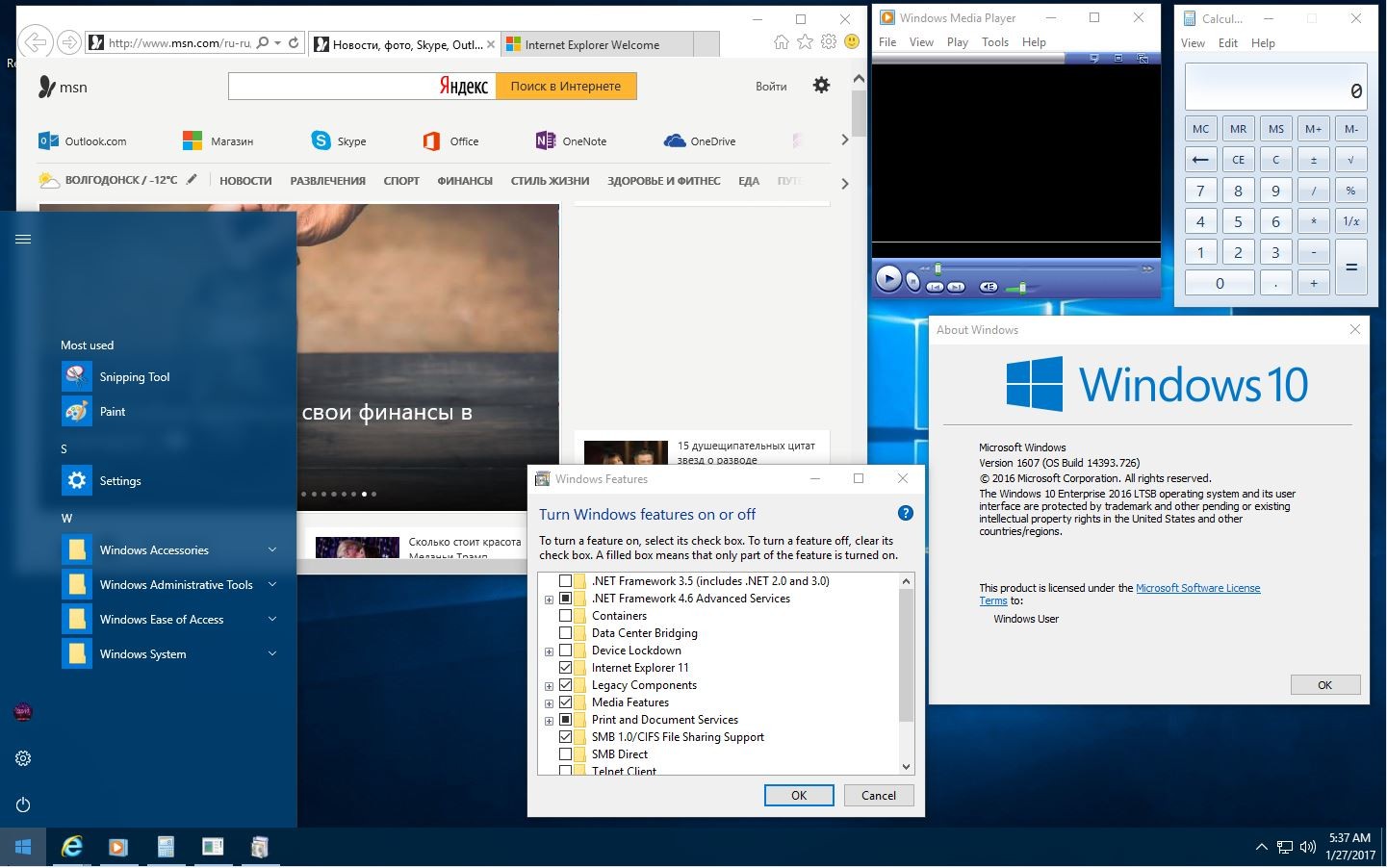Click the previous track button in Media Player
The height and width of the screenshot is (868, 1387).
(x=935, y=287)
